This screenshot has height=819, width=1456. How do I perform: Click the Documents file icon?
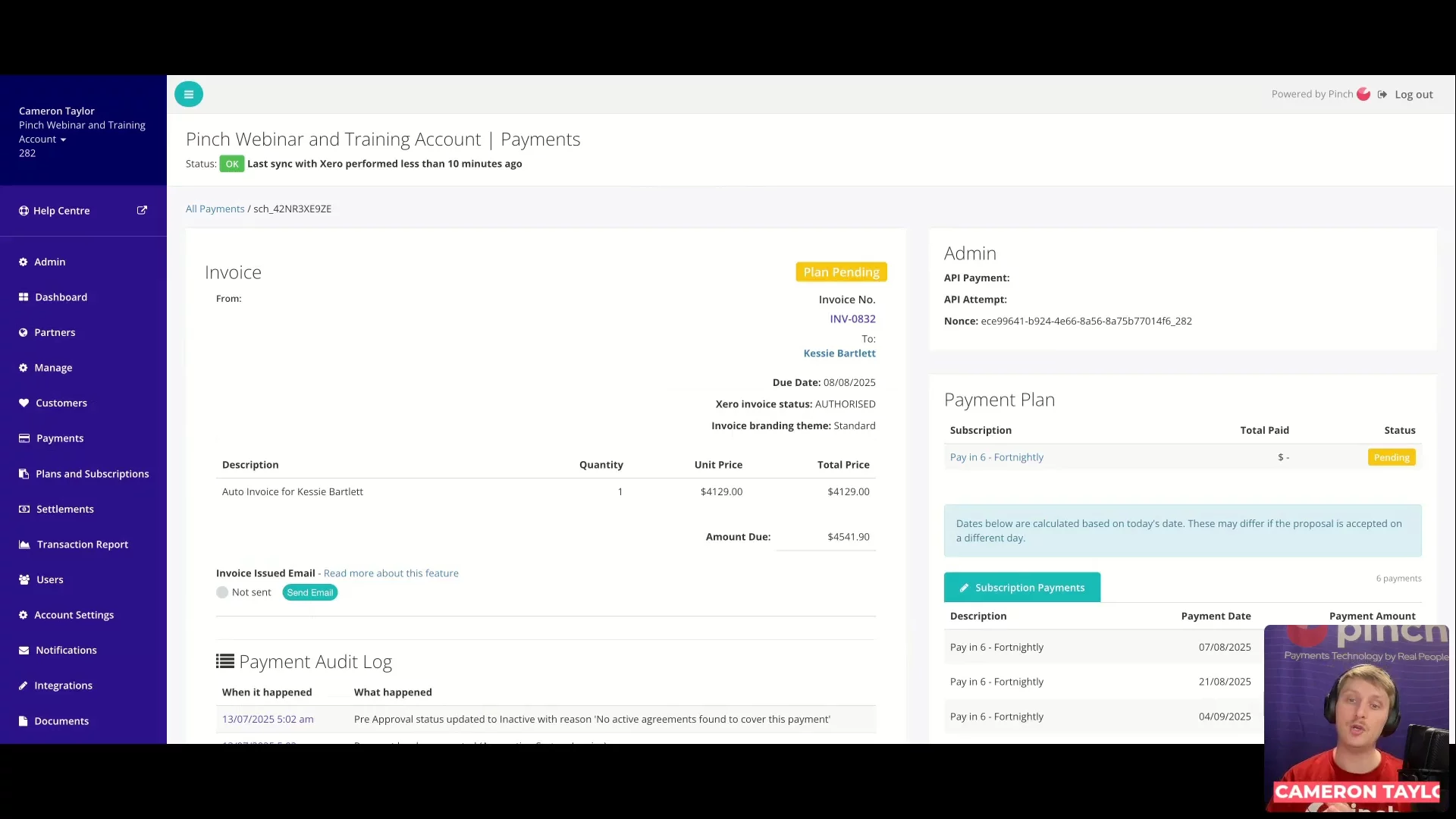click(23, 720)
